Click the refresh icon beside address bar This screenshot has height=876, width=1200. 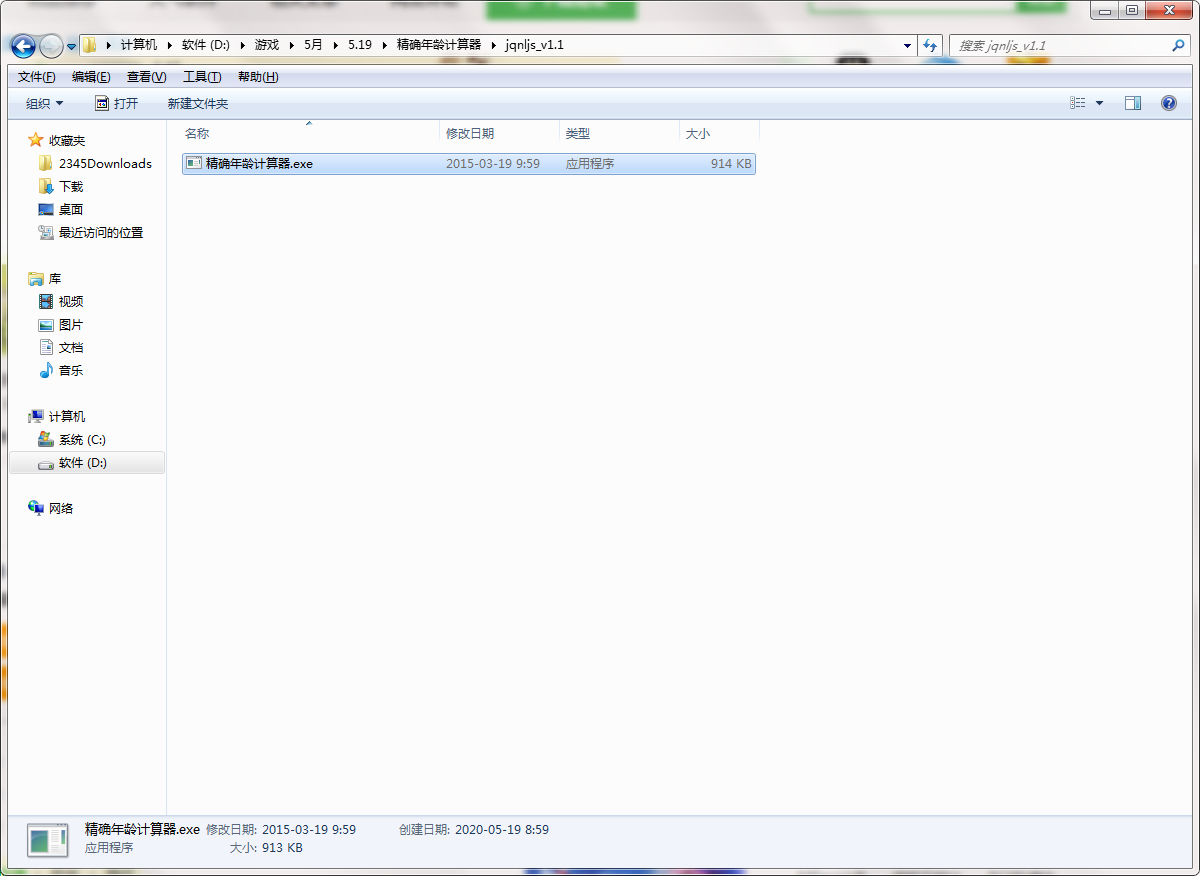click(931, 46)
